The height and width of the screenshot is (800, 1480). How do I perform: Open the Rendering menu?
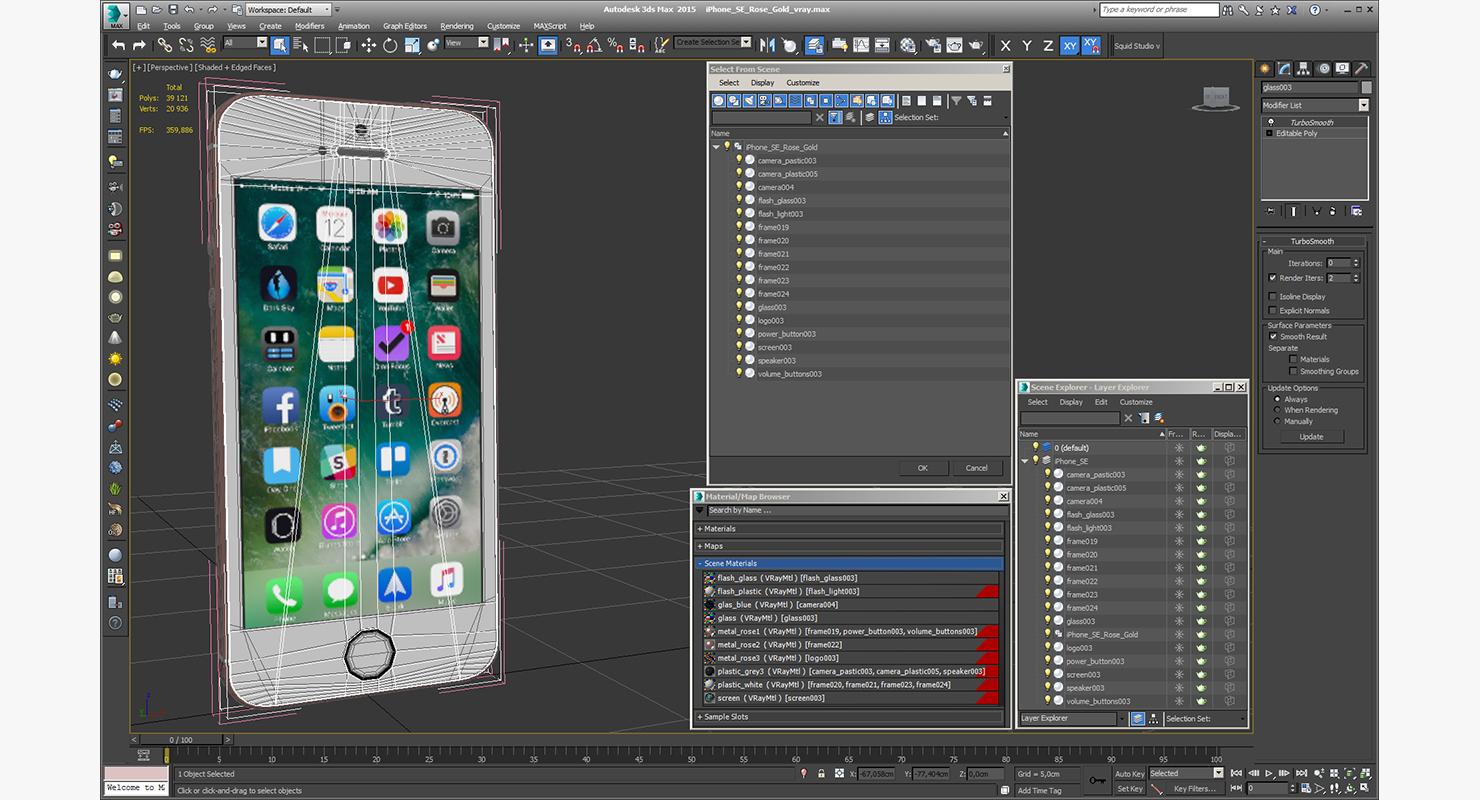pyautogui.click(x=457, y=26)
